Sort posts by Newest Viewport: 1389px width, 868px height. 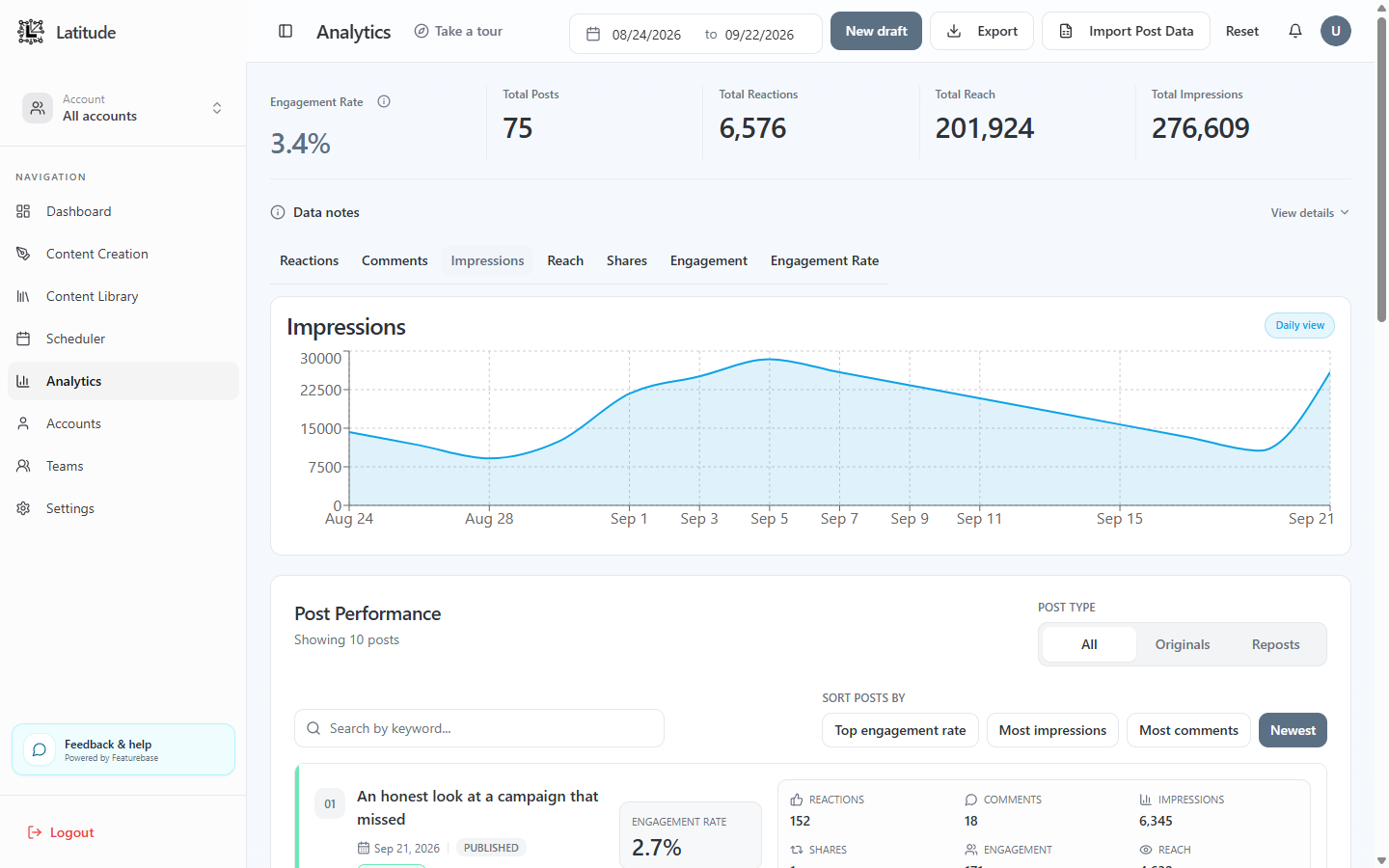click(x=1293, y=730)
